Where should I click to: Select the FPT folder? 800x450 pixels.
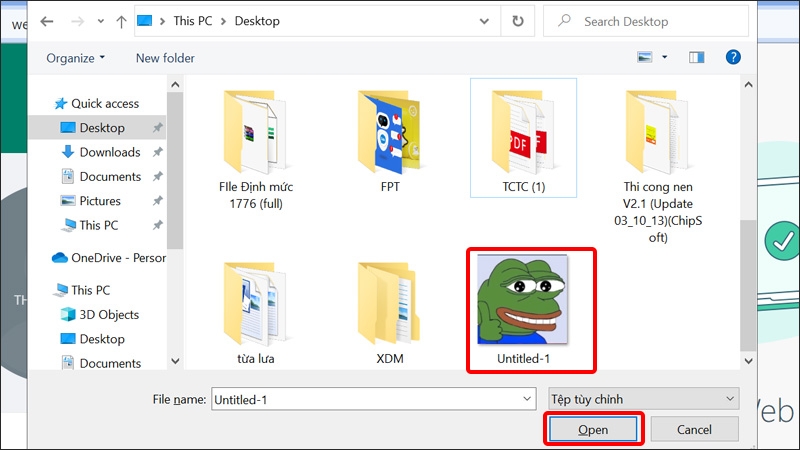[x=390, y=142]
